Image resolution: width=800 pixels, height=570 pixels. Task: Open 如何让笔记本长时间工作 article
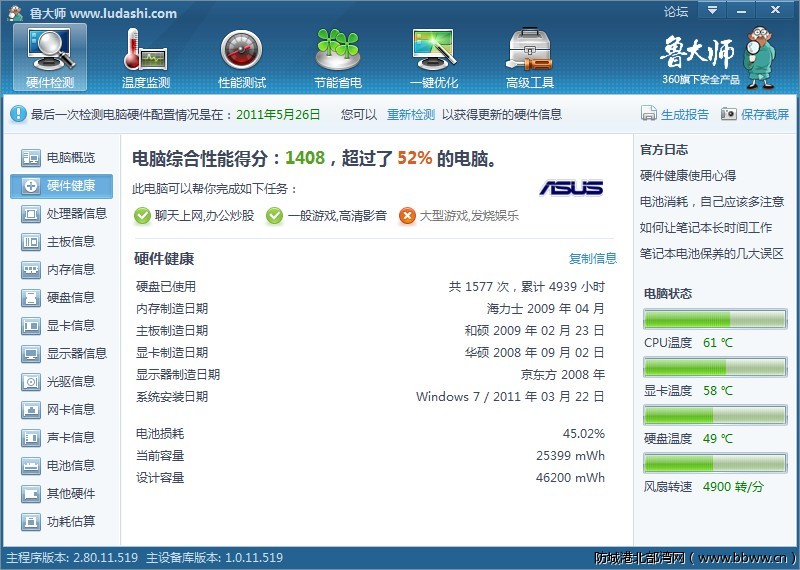[706, 228]
